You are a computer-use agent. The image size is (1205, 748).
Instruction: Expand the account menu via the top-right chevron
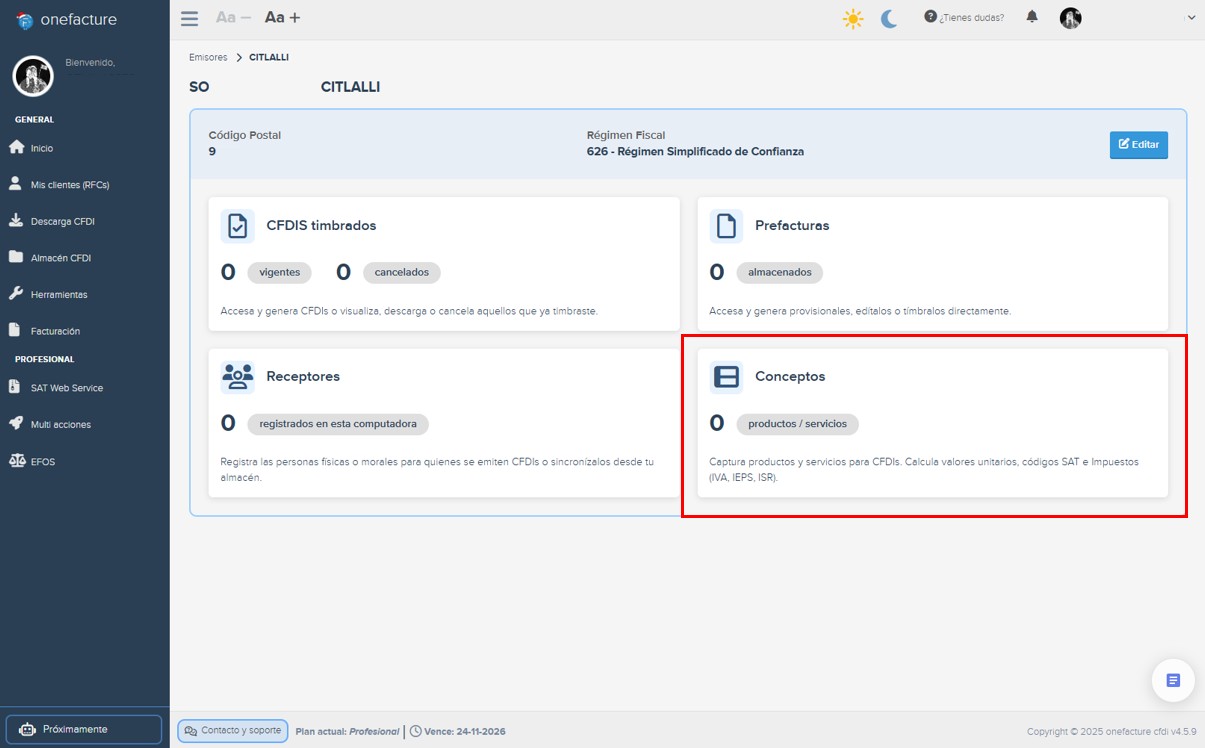point(1190,17)
